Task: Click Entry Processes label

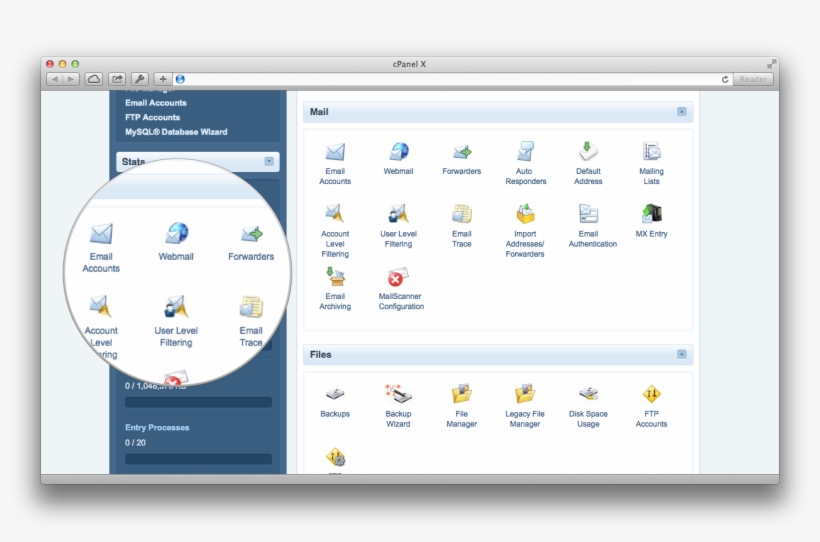Action: pos(157,427)
